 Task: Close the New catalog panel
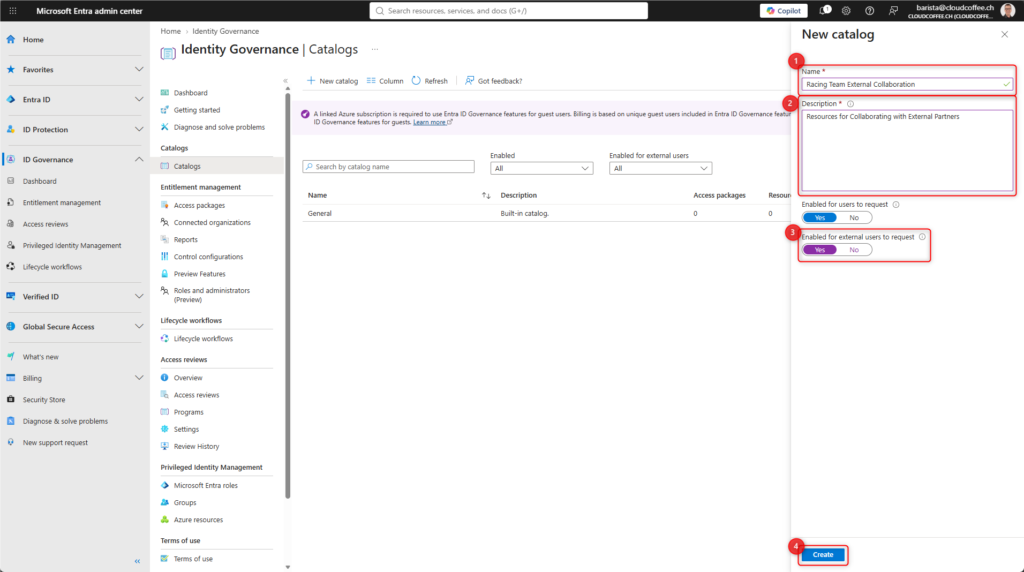click(x=1004, y=35)
